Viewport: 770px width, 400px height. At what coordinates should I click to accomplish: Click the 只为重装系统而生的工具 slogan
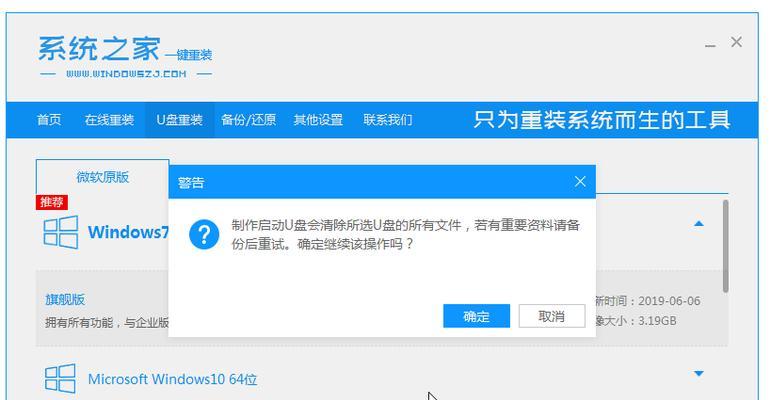[602, 120]
